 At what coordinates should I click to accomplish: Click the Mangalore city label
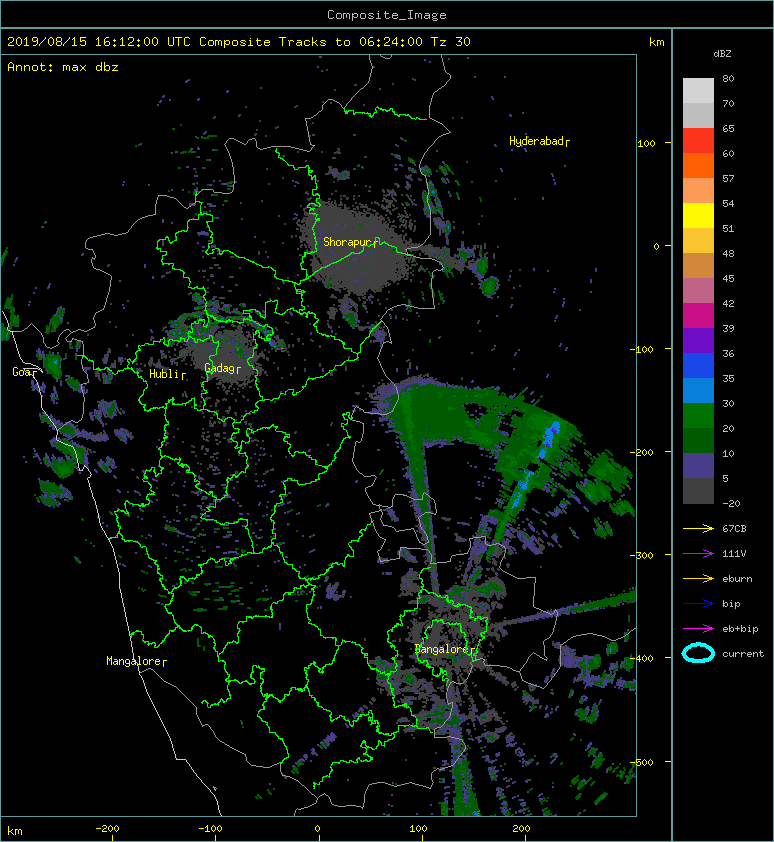pyautogui.click(x=136, y=661)
